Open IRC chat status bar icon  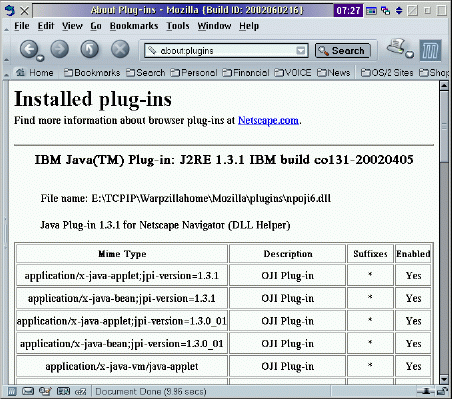(x=81, y=392)
